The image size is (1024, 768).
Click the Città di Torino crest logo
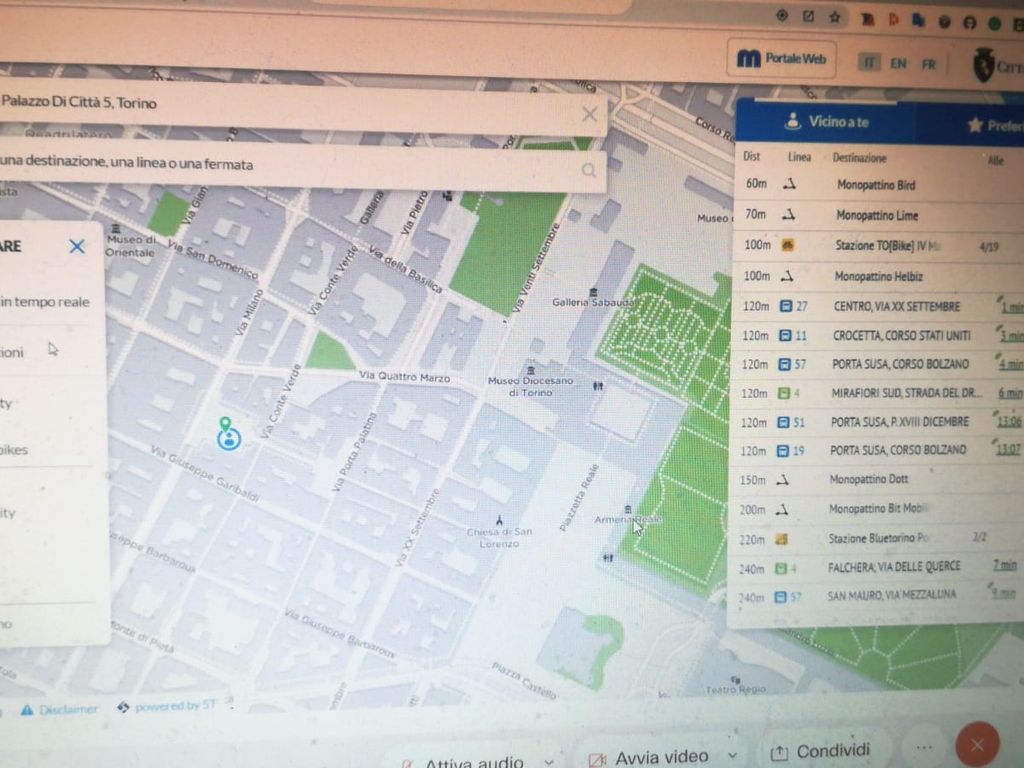click(984, 65)
